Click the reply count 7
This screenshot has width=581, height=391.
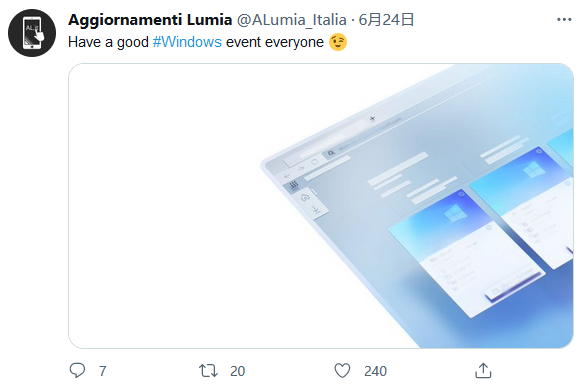pyautogui.click(x=103, y=371)
